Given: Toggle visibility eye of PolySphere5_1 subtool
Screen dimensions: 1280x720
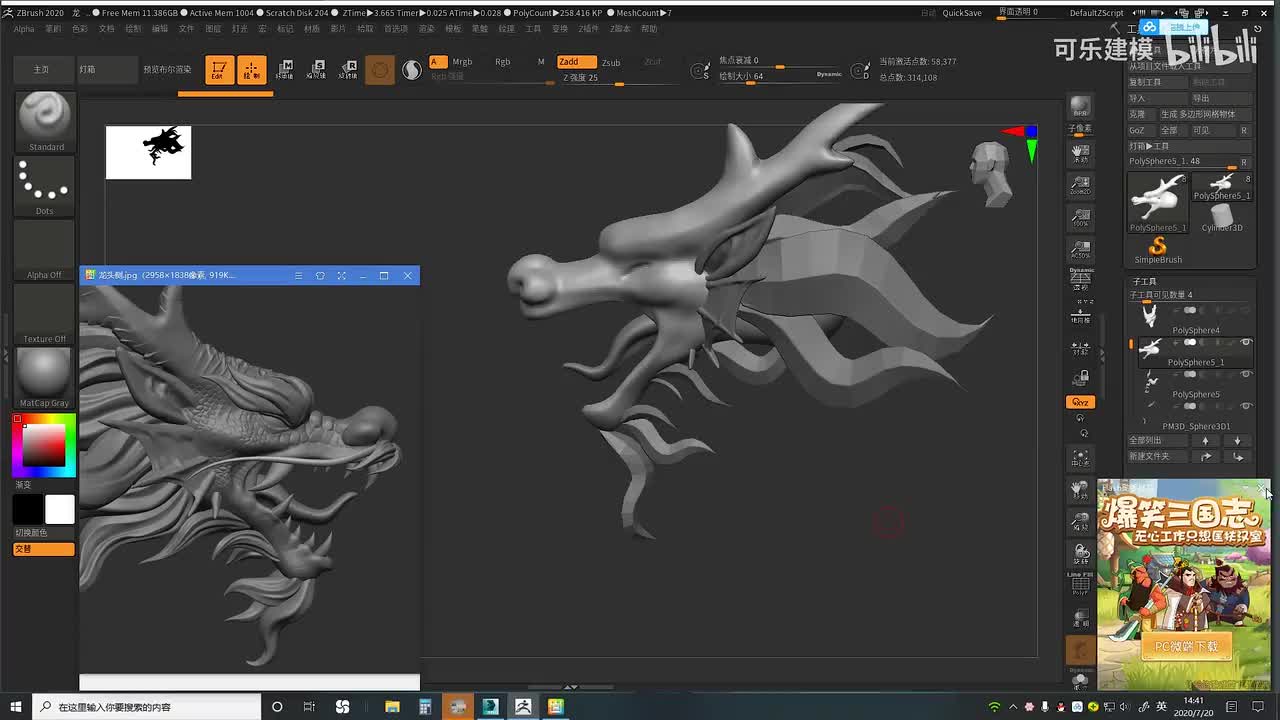Looking at the screenshot, I should [1246, 343].
